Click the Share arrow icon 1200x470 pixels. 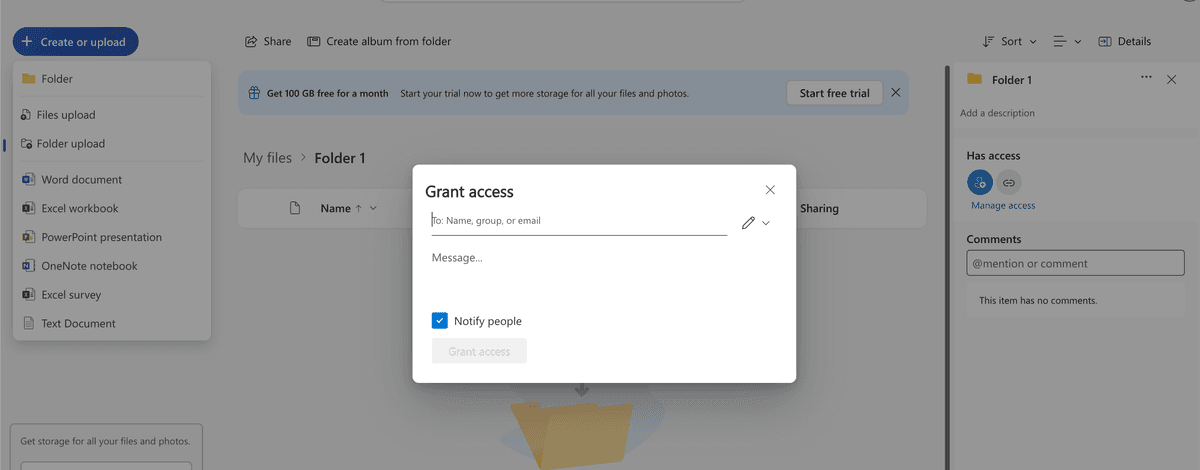pos(252,42)
